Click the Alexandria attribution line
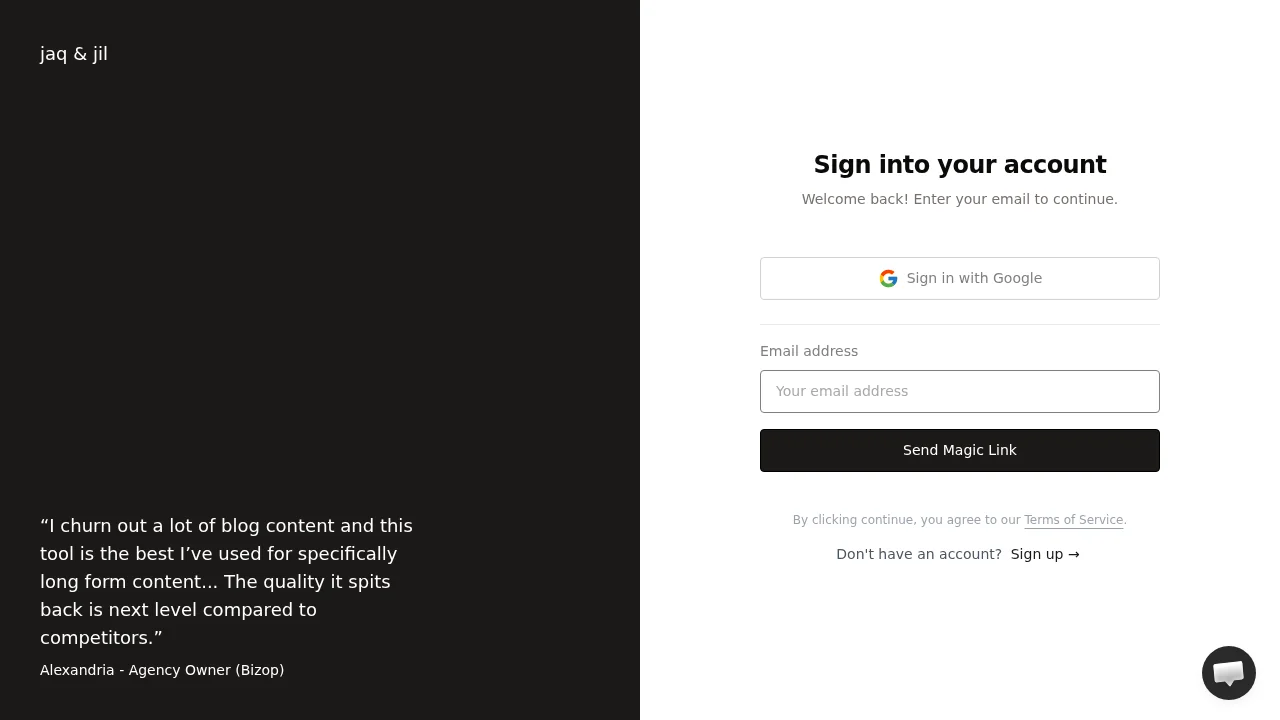The height and width of the screenshot is (720, 1280). point(162,670)
